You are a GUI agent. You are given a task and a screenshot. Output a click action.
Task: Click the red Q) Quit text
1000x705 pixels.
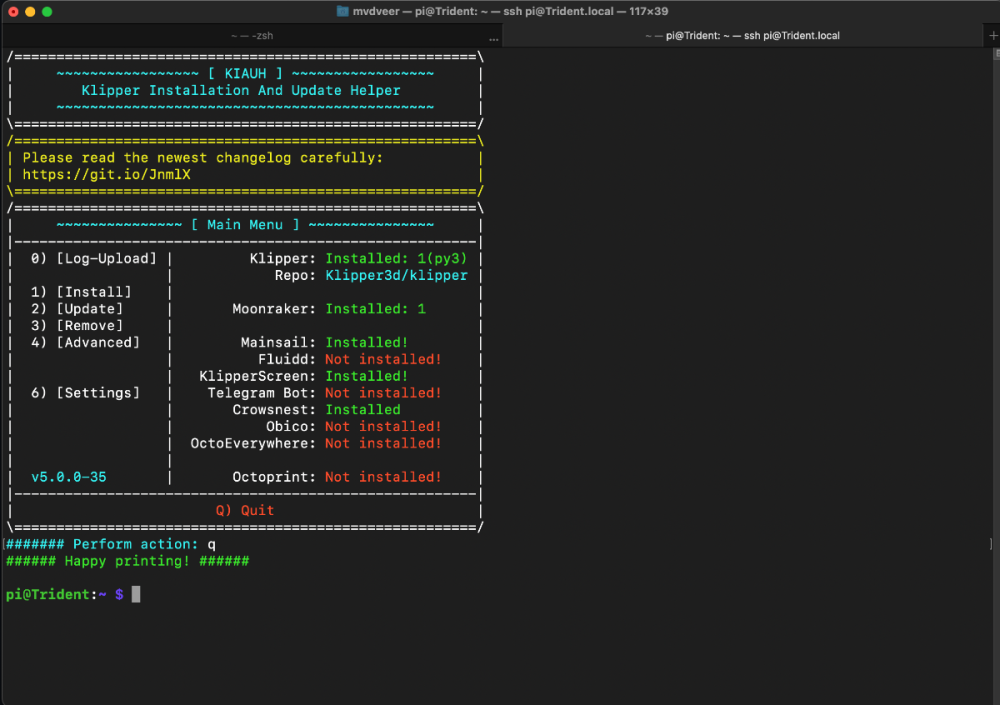coord(245,510)
